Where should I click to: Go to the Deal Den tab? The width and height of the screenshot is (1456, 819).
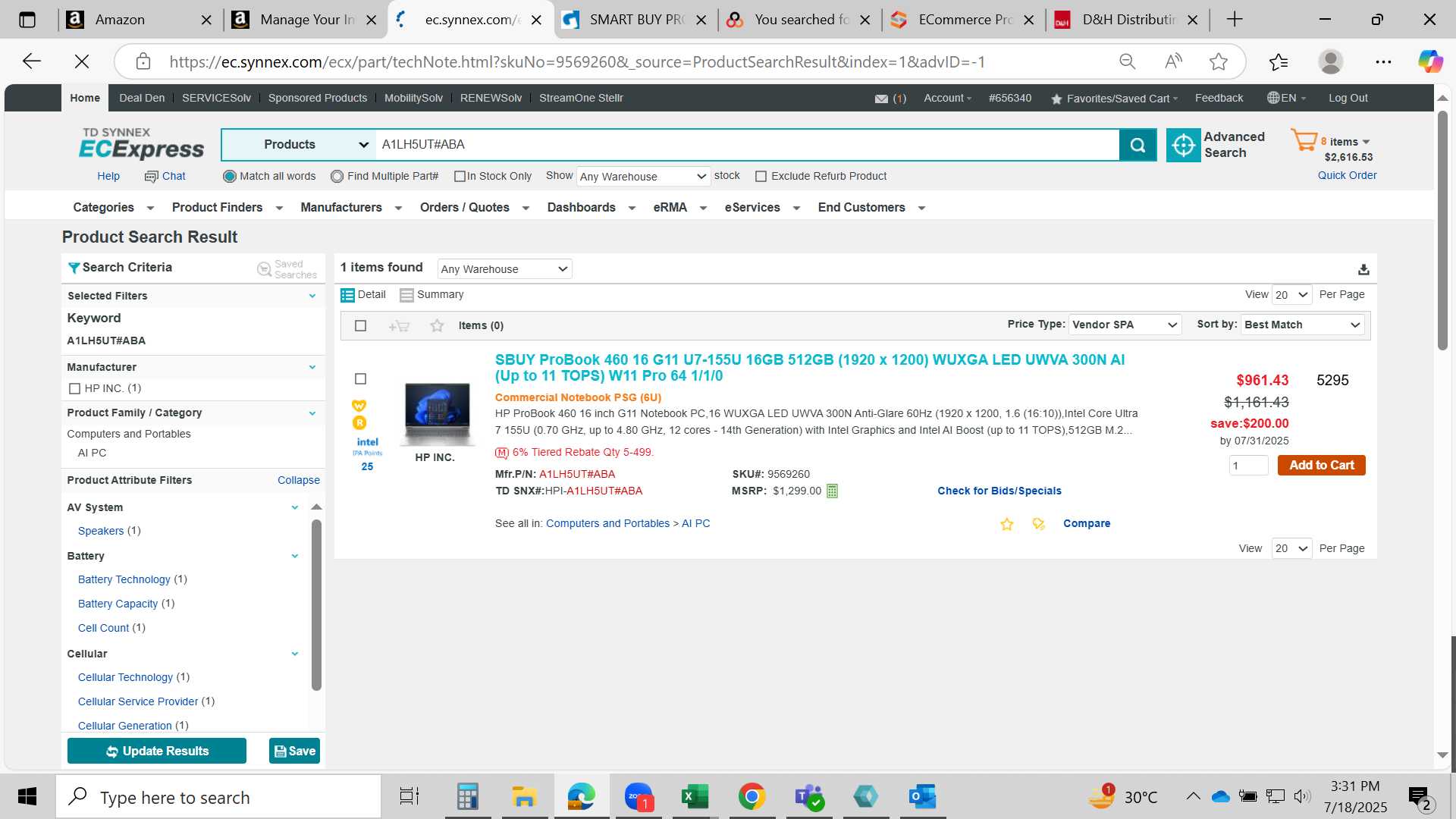click(x=142, y=98)
